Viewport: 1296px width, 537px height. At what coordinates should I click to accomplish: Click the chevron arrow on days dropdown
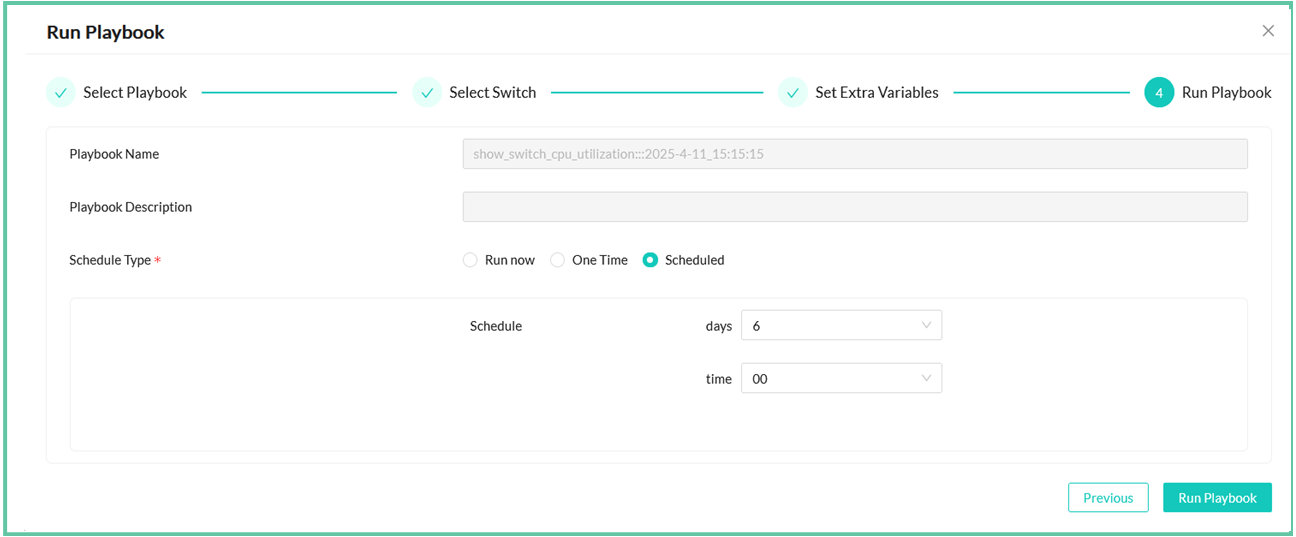tap(926, 326)
